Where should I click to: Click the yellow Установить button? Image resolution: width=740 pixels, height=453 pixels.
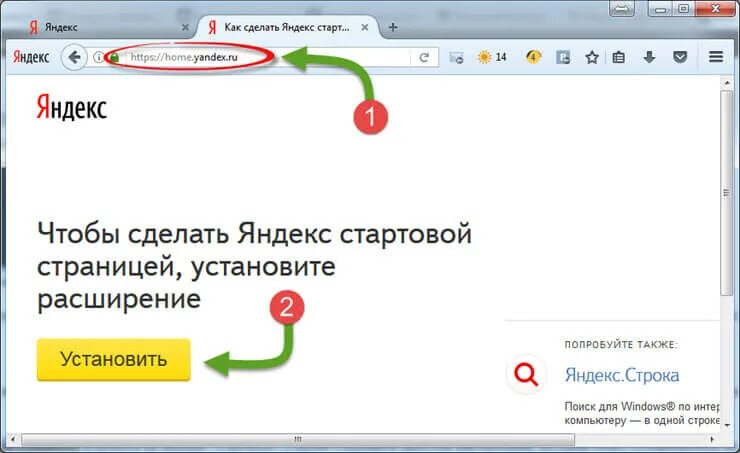point(114,359)
